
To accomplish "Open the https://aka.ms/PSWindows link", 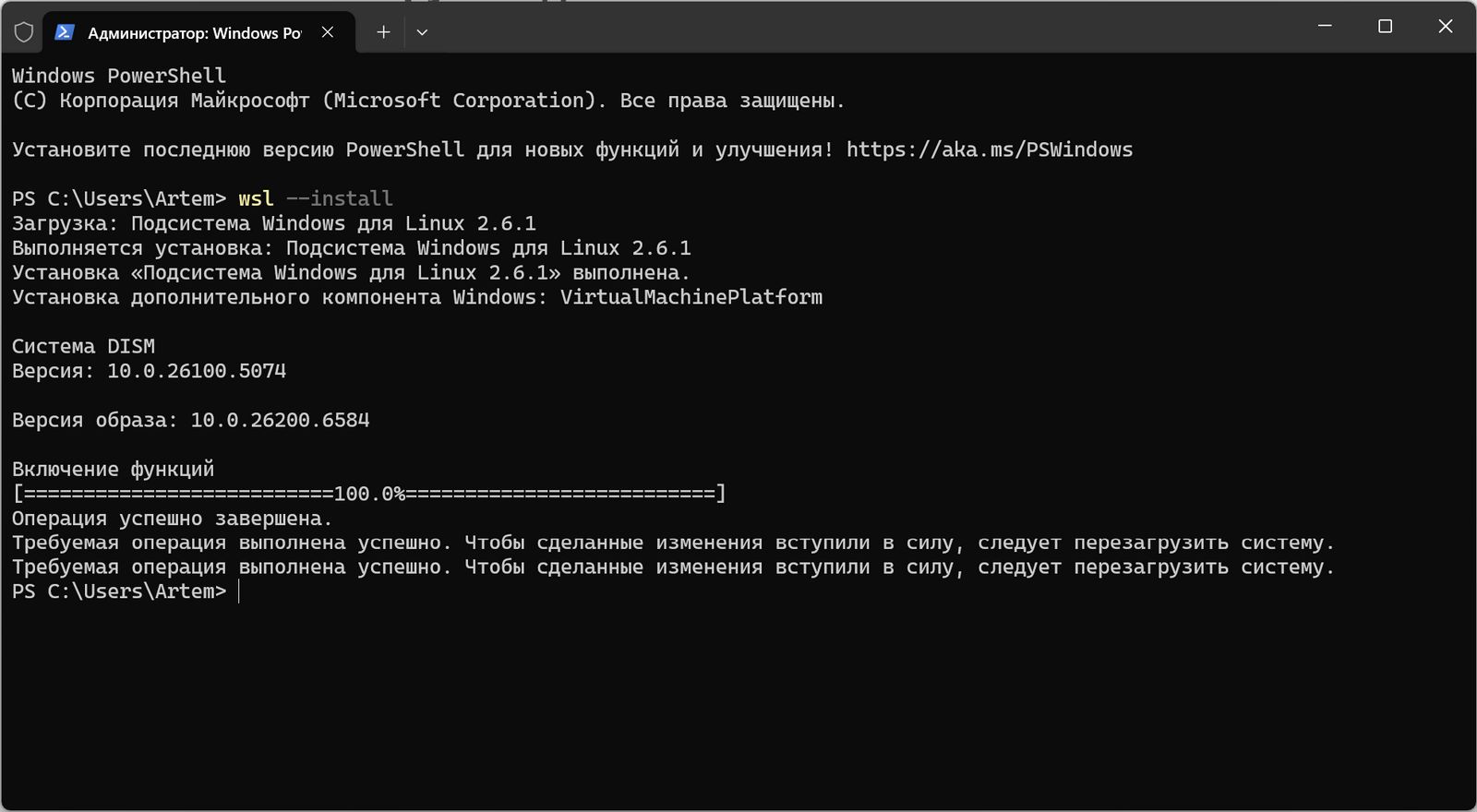I will pos(989,149).
